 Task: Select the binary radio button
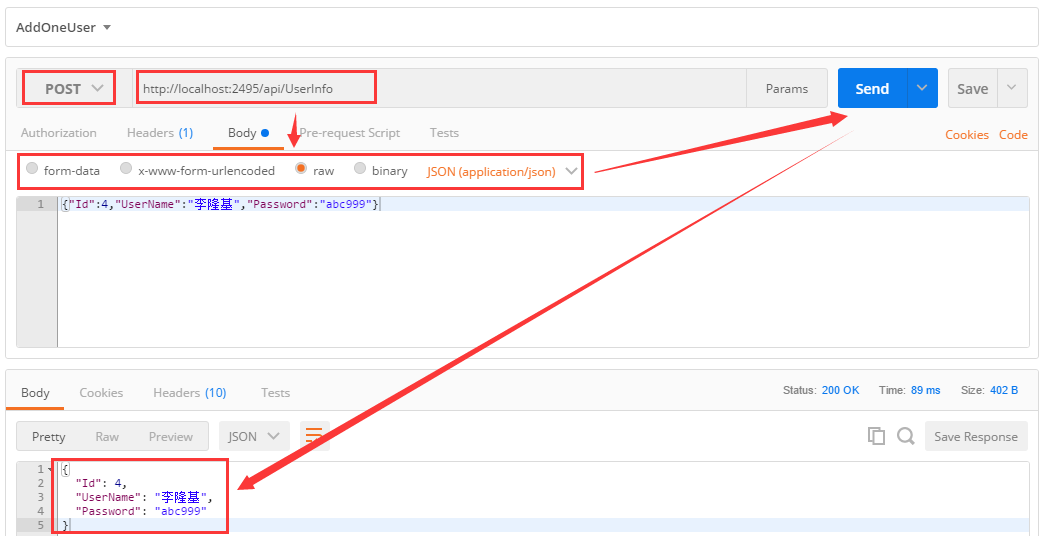click(360, 169)
